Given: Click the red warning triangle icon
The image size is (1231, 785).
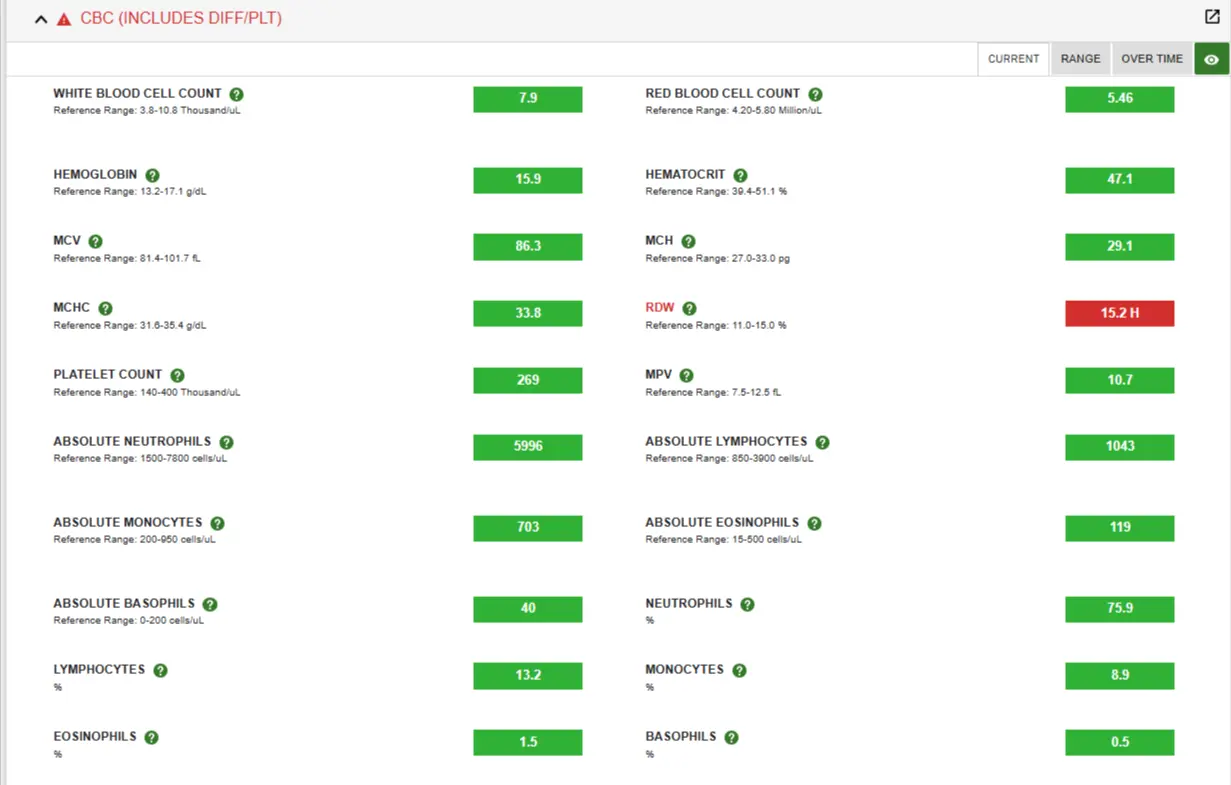Looking at the screenshot, I should [x=64, y=19].
